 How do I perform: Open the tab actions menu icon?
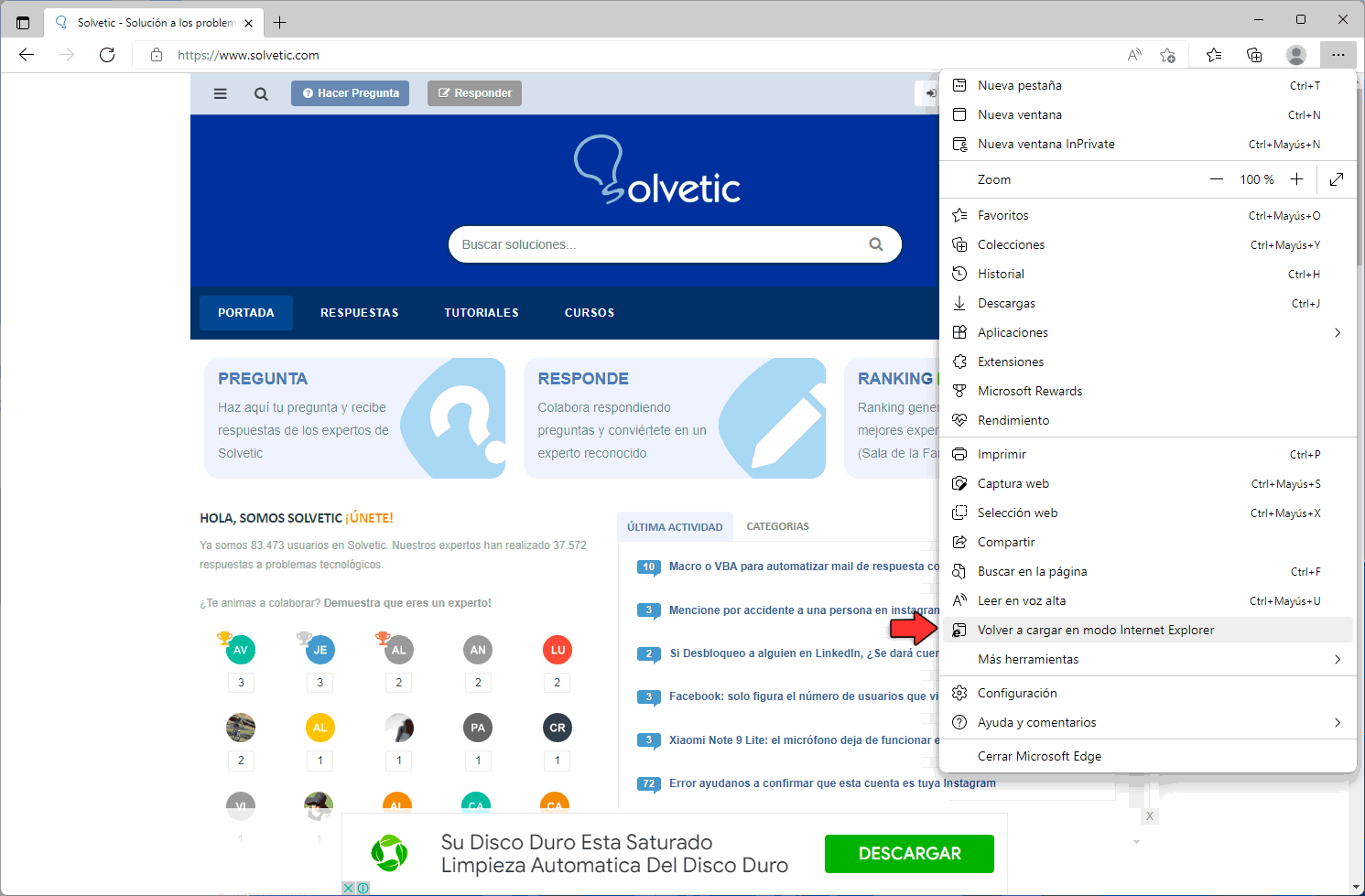23,23
